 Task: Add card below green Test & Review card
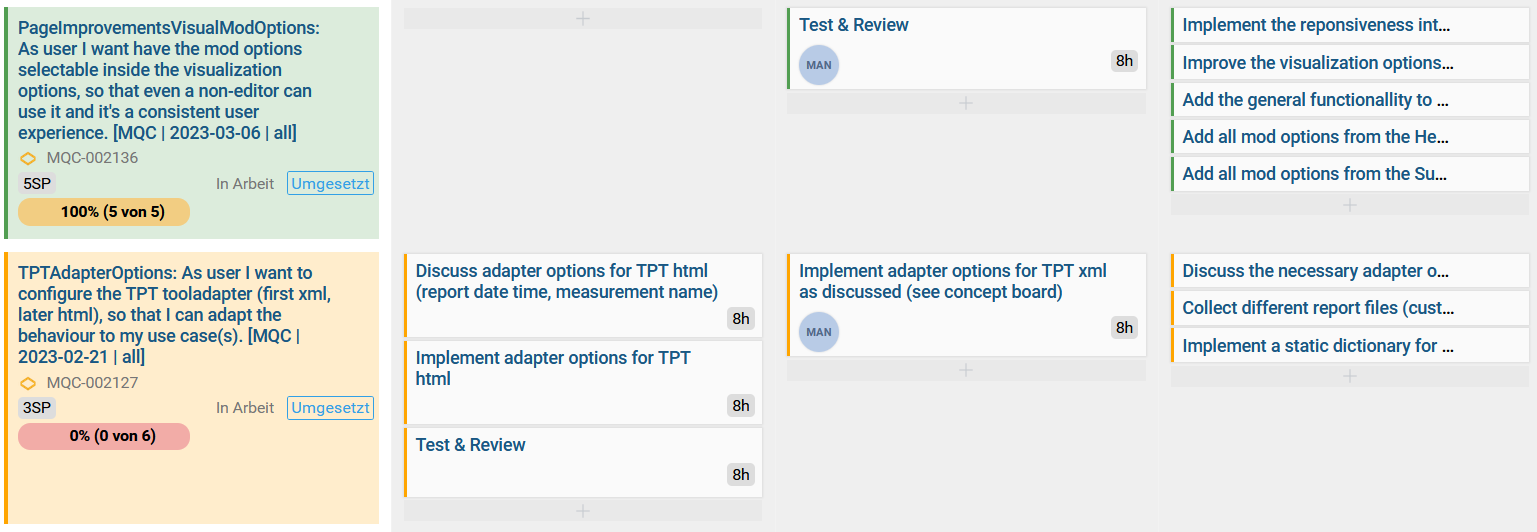coord(966,103)
